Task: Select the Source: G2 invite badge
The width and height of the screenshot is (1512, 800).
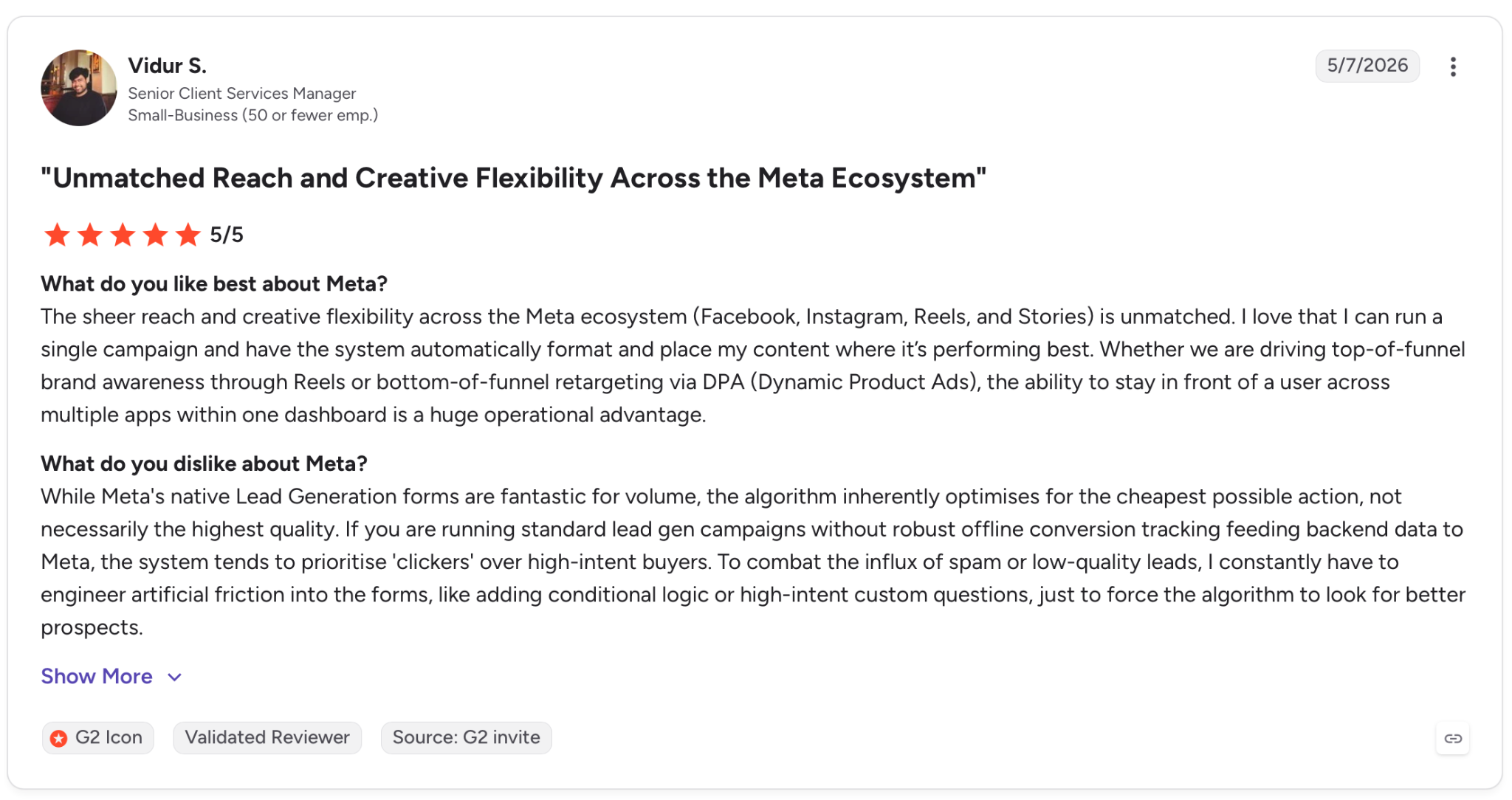Action: (x=467, y=737)
